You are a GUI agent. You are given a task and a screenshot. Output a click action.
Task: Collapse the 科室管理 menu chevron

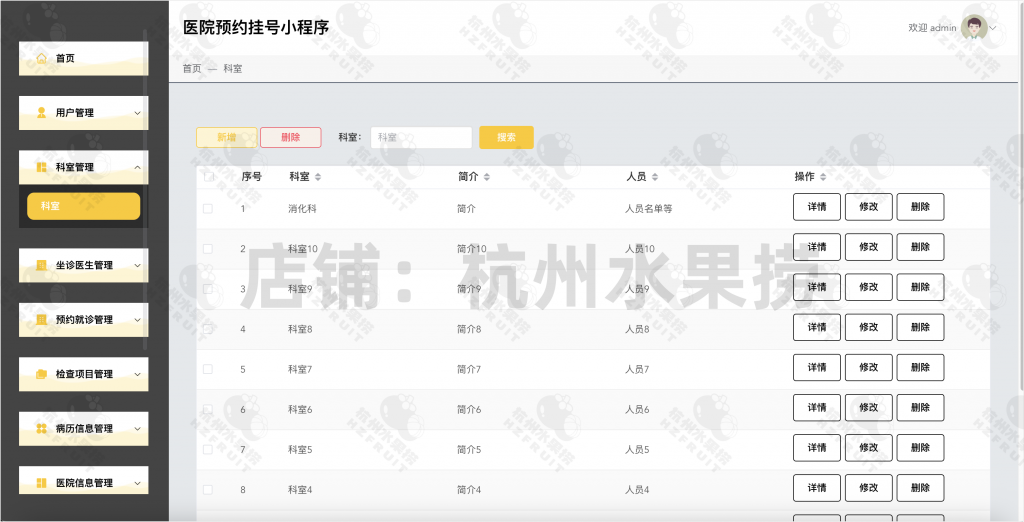pos(137,167)
